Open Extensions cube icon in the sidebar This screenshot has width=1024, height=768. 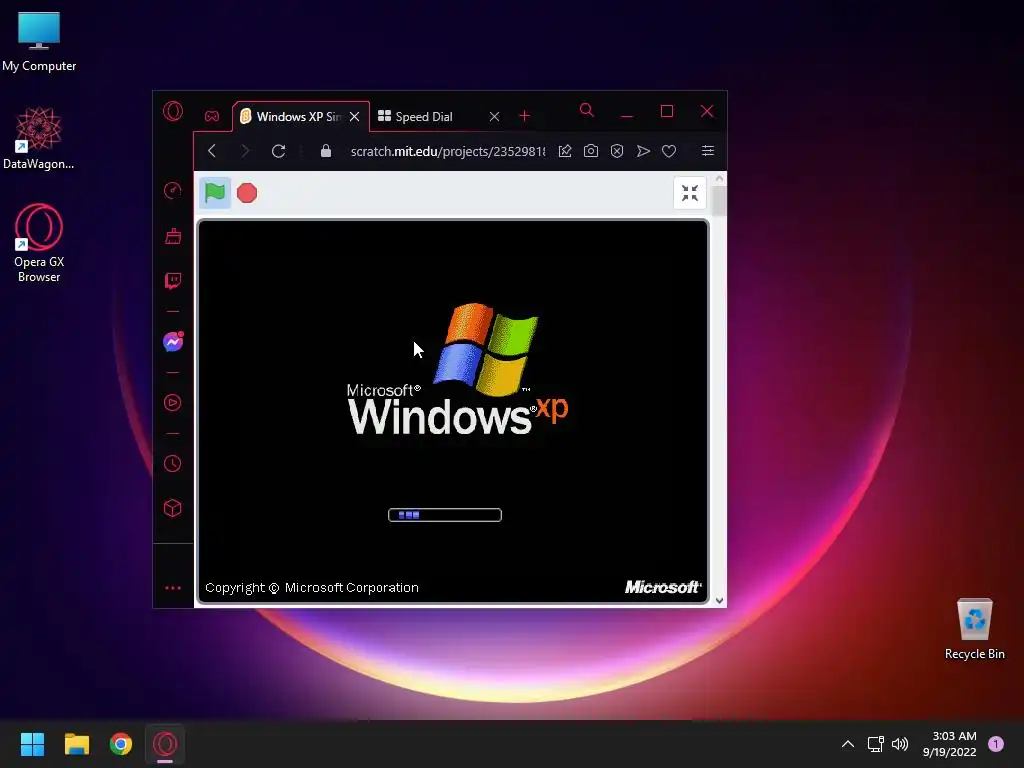click(x=172, y=508)
